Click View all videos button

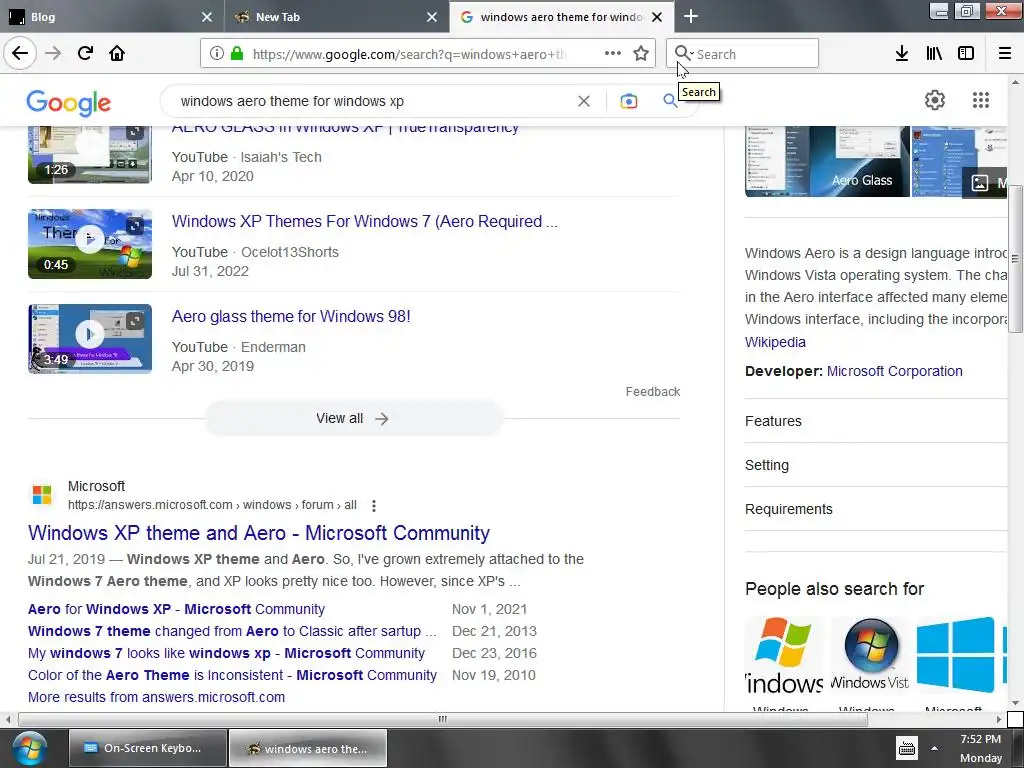coord(353,418)
